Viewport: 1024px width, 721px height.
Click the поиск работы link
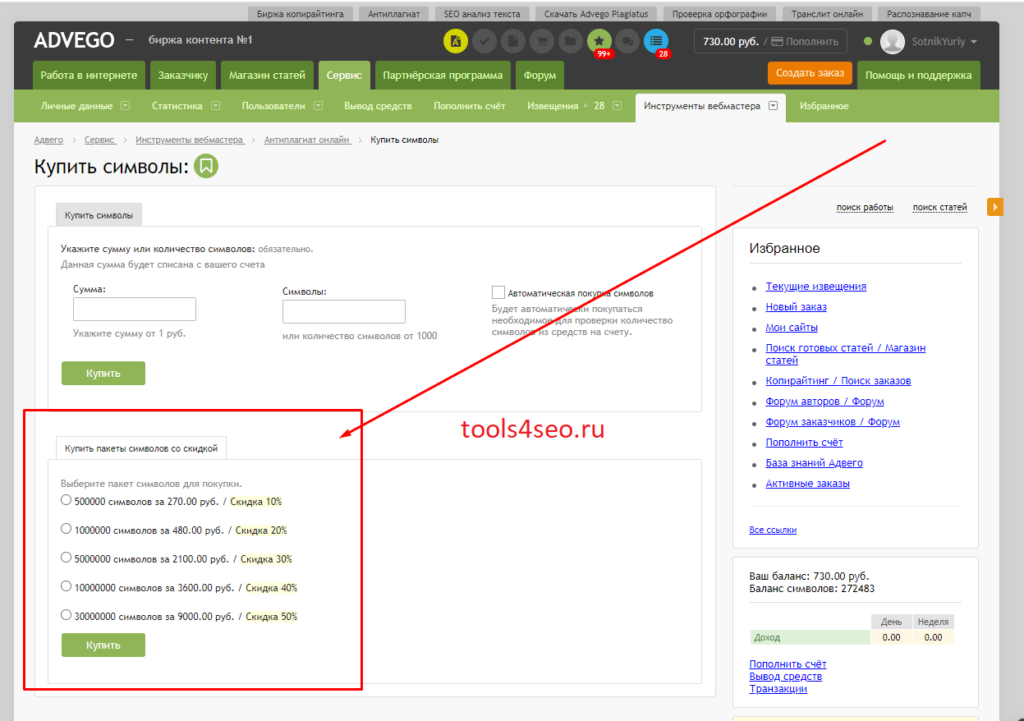coord(865,207)
